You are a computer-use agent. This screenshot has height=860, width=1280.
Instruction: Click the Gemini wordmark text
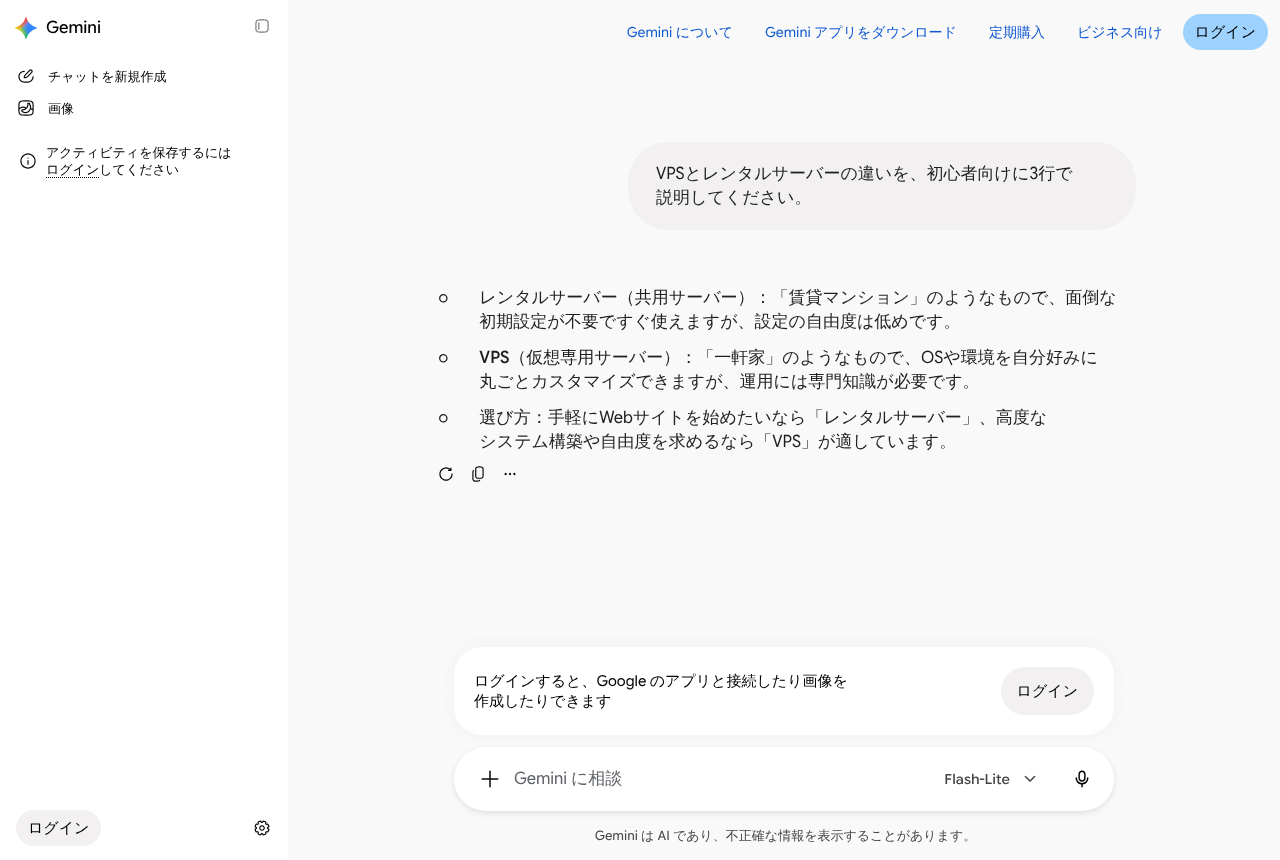tap(73, 27)
